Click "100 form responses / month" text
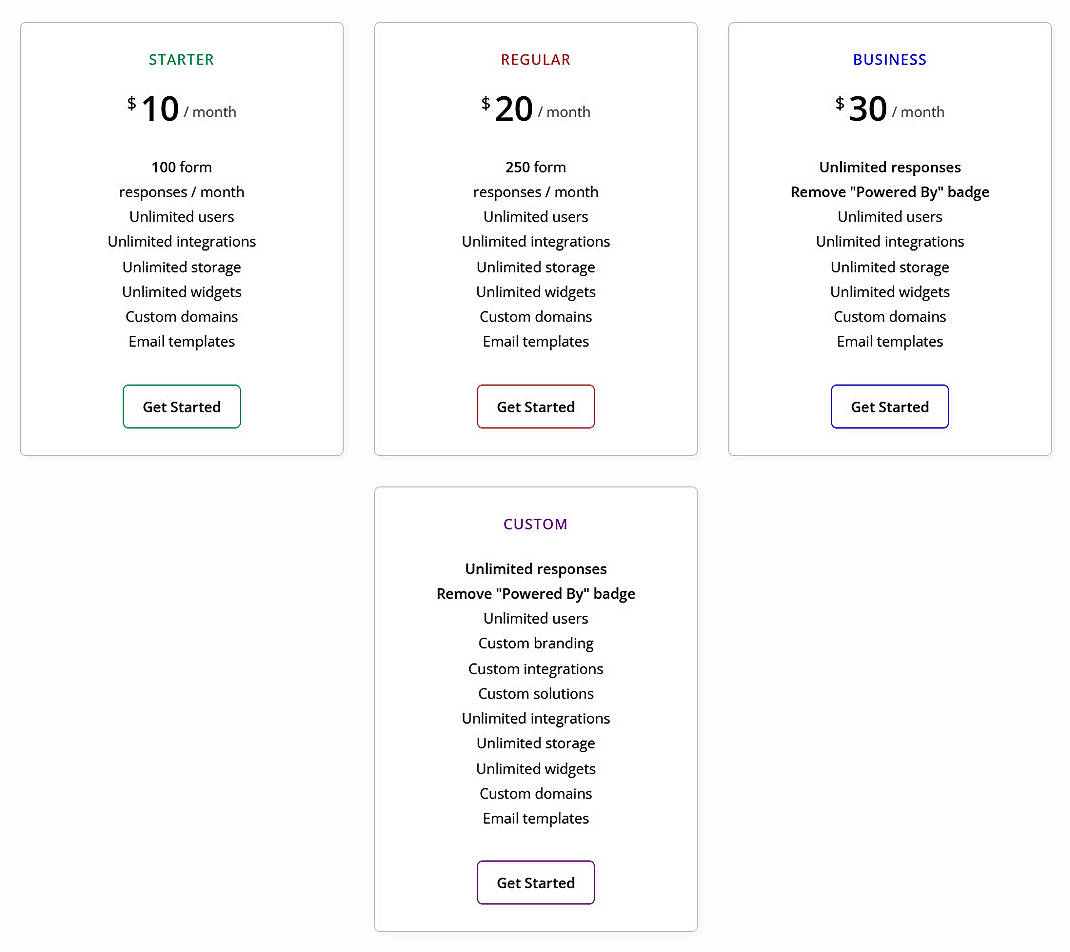 (x=181, y=180)
